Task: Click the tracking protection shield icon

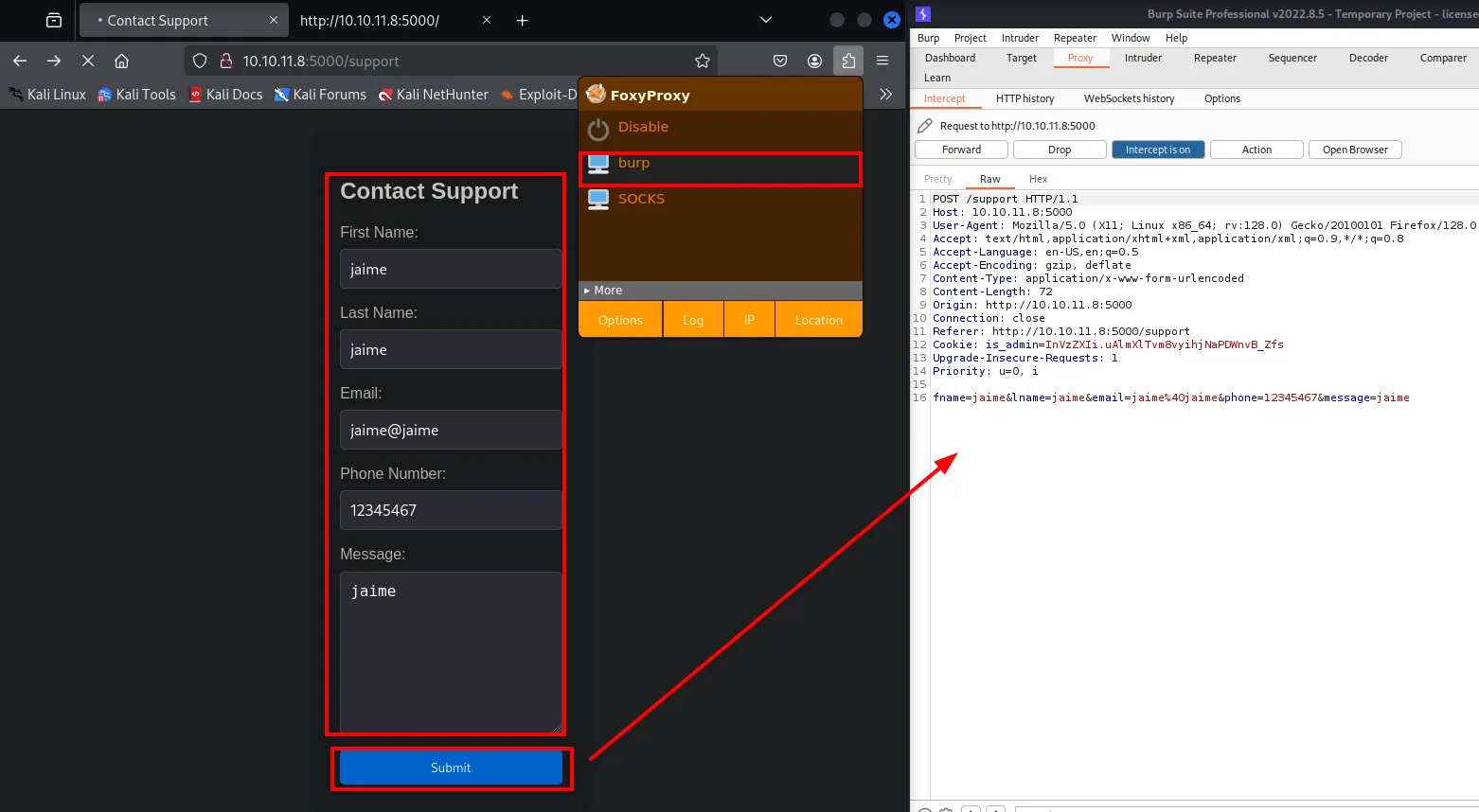Action: (x=200, y=61)
